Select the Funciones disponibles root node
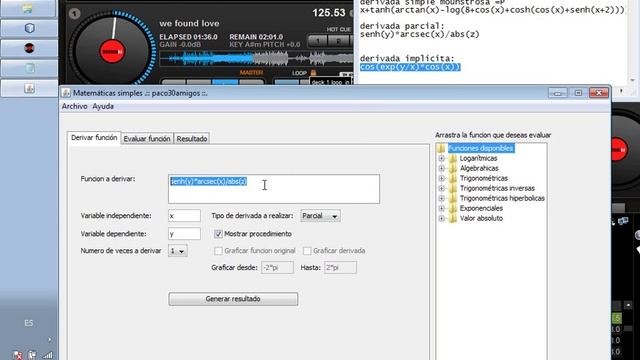This screenshot has height=360, width=640. 481,148
